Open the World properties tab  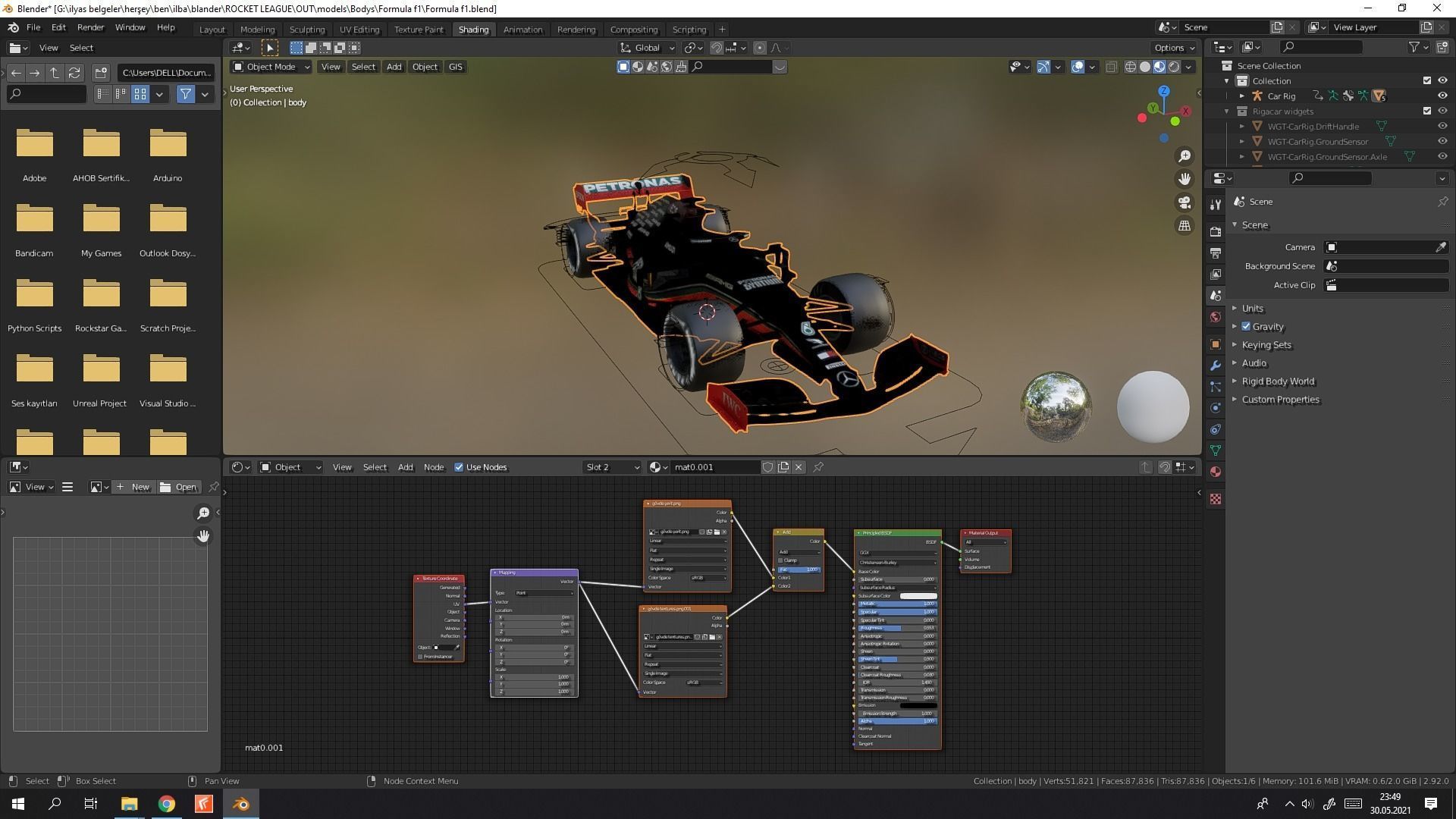(x=1216, y=317)
